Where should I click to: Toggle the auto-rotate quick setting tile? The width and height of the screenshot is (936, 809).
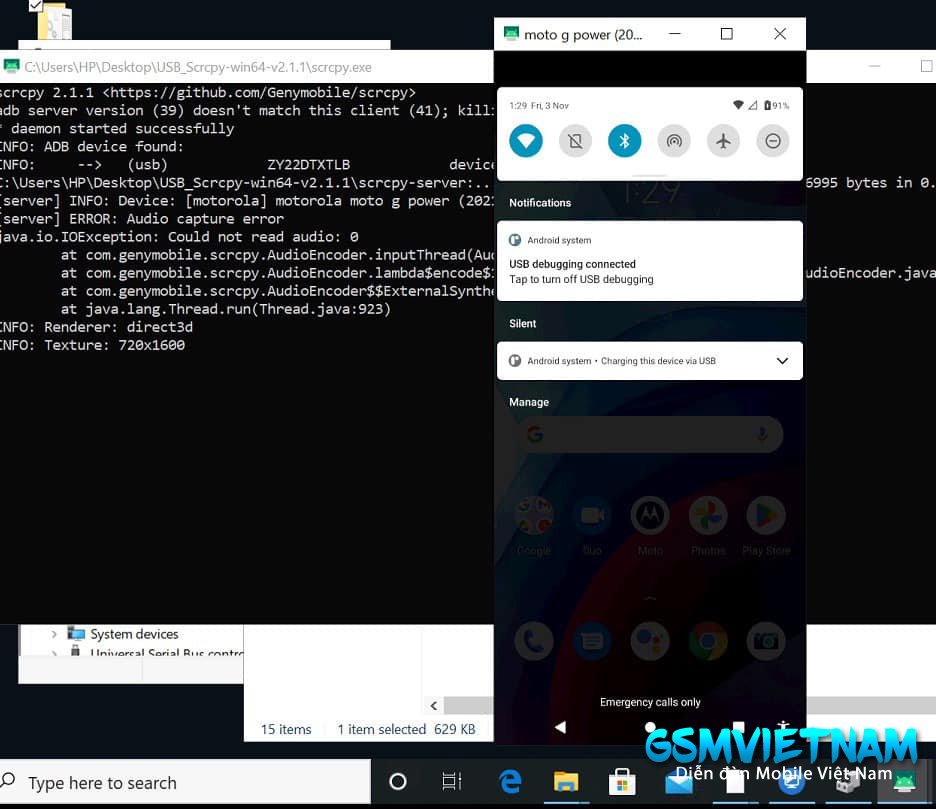(x=575, y=141)
